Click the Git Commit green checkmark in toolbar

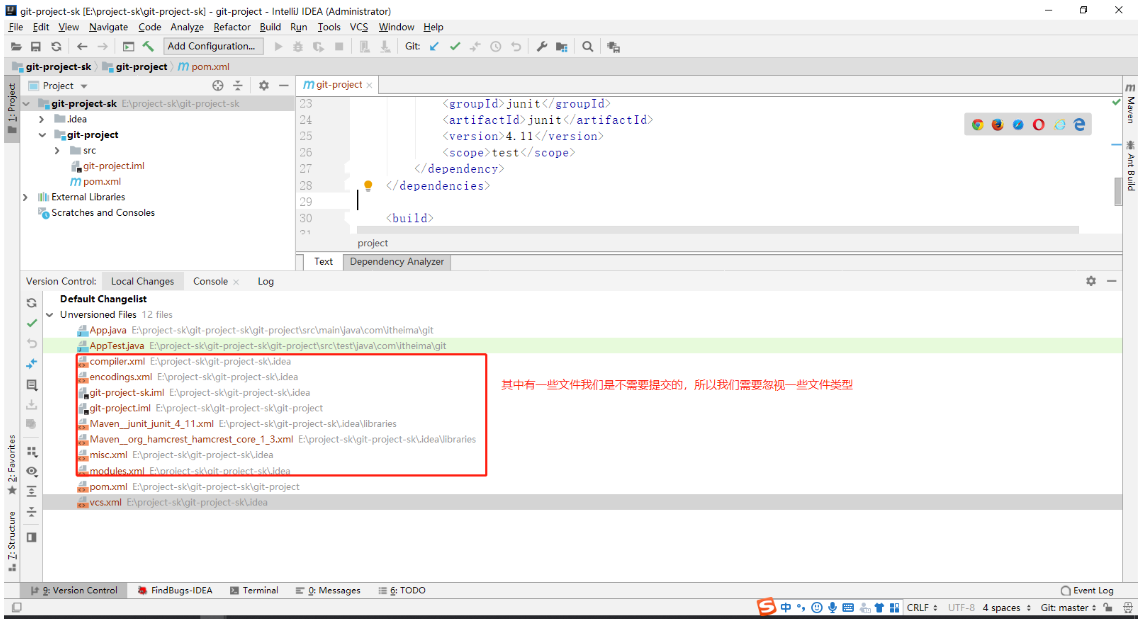coord(455,46)
